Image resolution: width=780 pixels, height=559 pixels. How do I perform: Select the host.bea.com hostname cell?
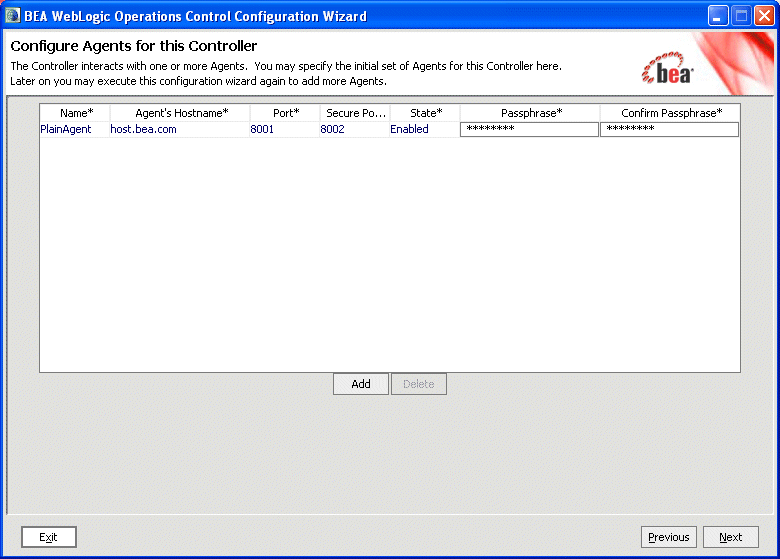pyautogui.click(x=180, y=129)
